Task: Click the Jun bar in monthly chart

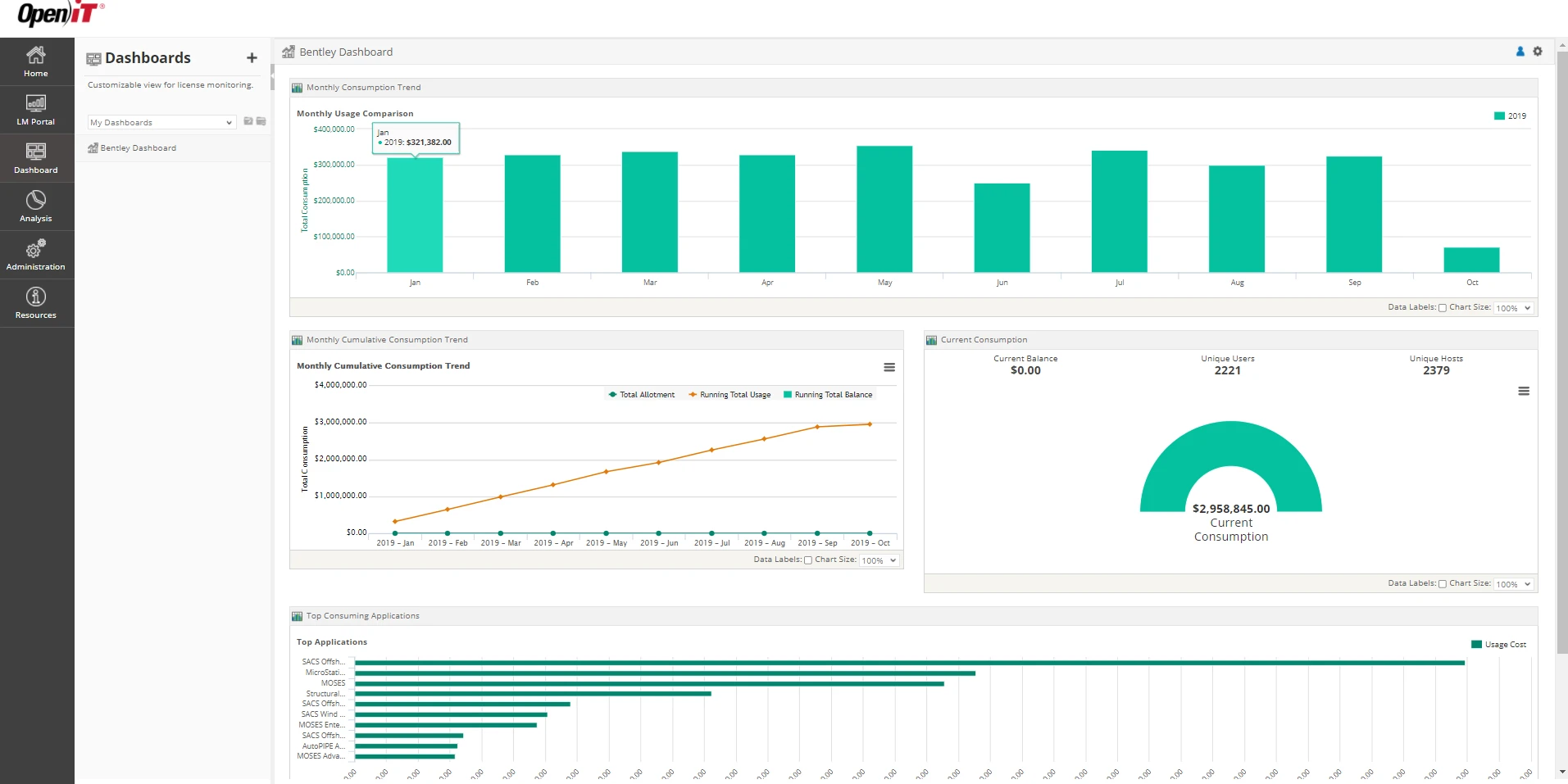Action: (x=1002, y=228)
